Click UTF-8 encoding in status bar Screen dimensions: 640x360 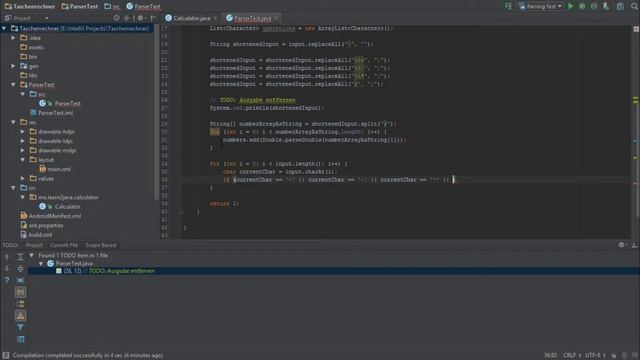[x=596, y=356]
